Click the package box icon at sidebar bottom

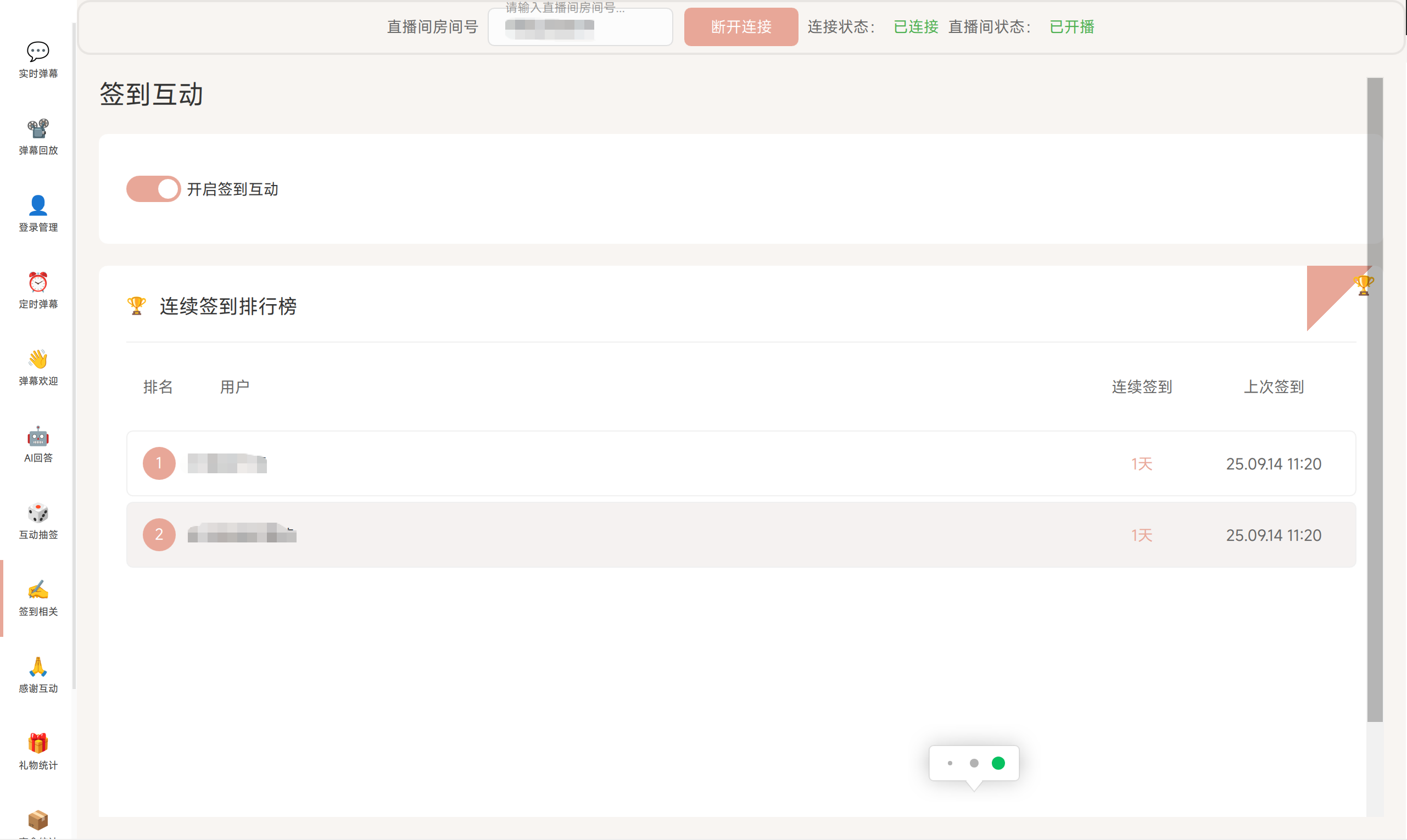(38, 820)
